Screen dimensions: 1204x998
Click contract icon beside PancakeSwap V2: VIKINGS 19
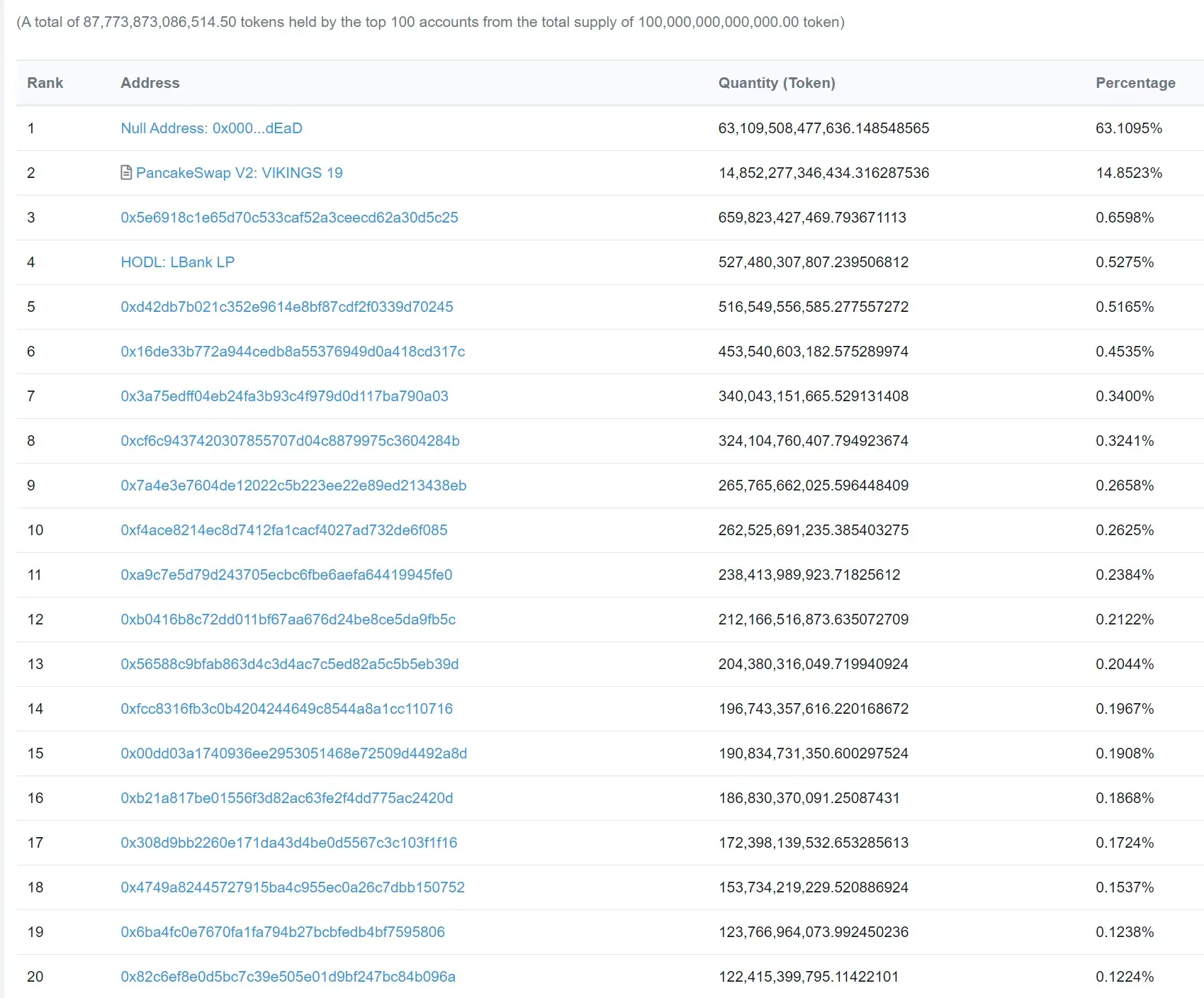click(x=126, y=172)
